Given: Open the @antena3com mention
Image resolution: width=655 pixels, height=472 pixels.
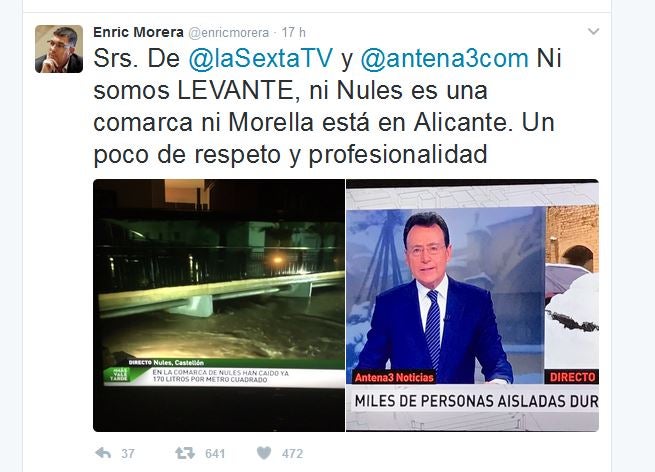Looking at the screenshot, I should click(x=444, y=58).
